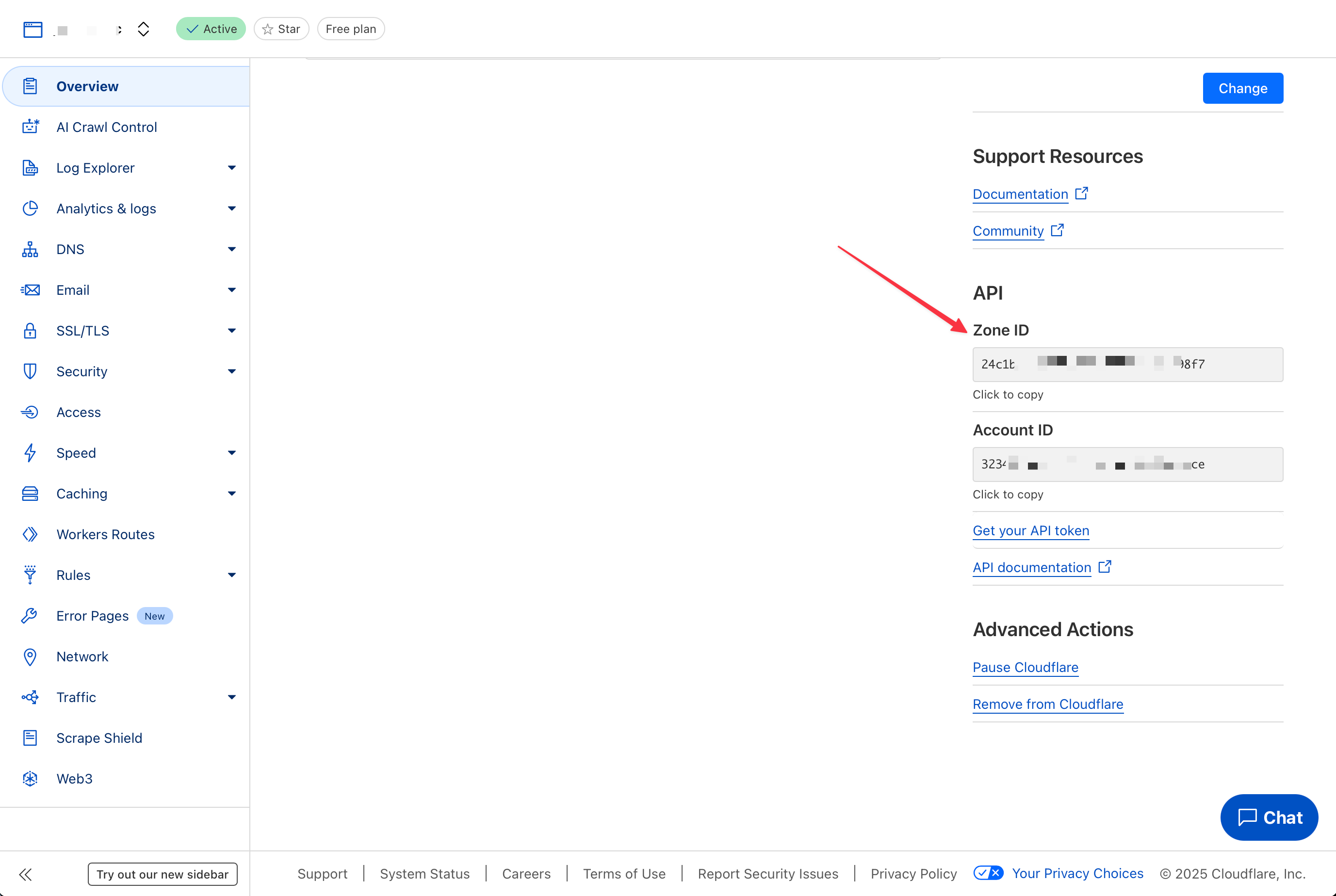Open the Chat support widget
This screenshot has width=1336, height=896.
[x=1269, y=818]
